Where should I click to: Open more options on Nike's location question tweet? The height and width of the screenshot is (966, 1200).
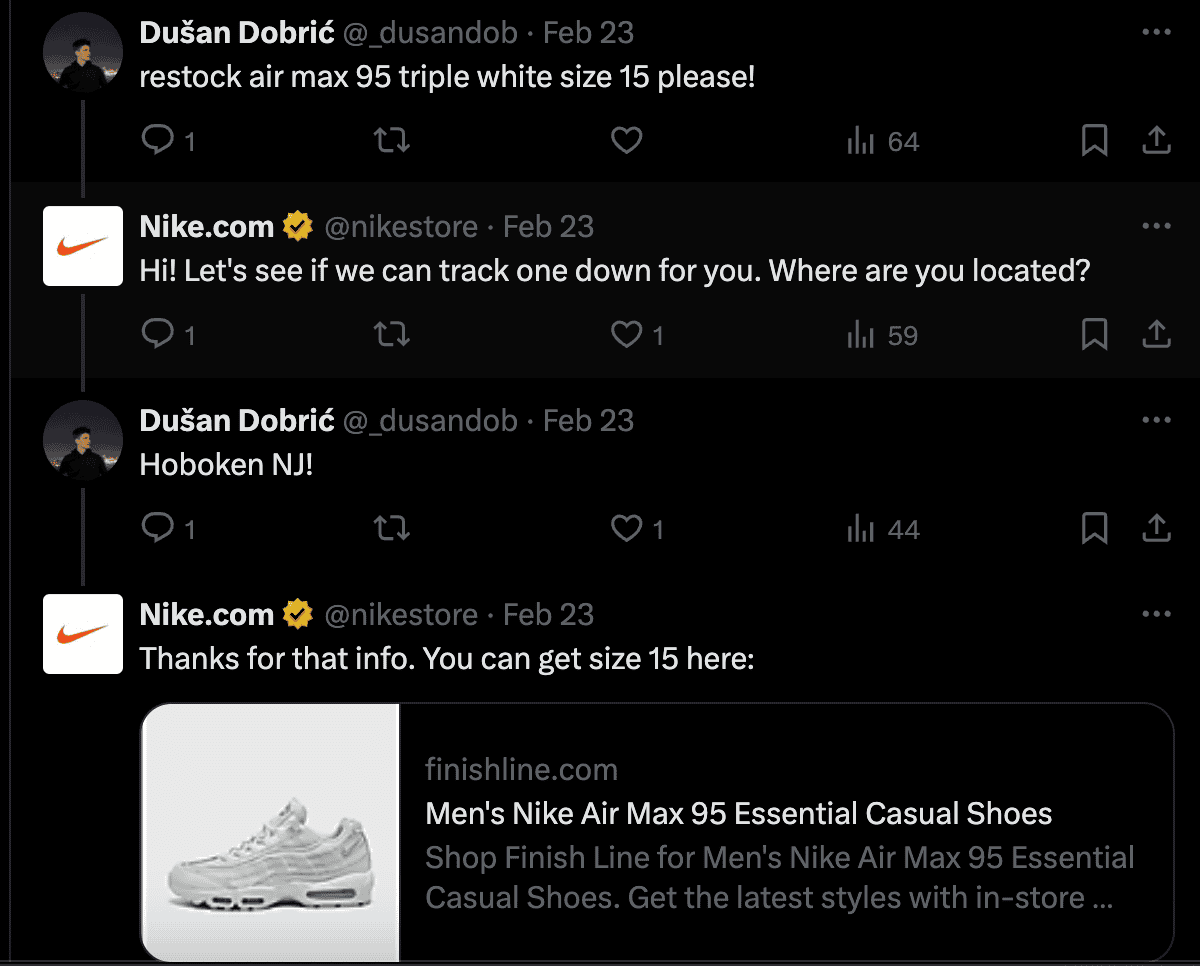point(1156,227)
